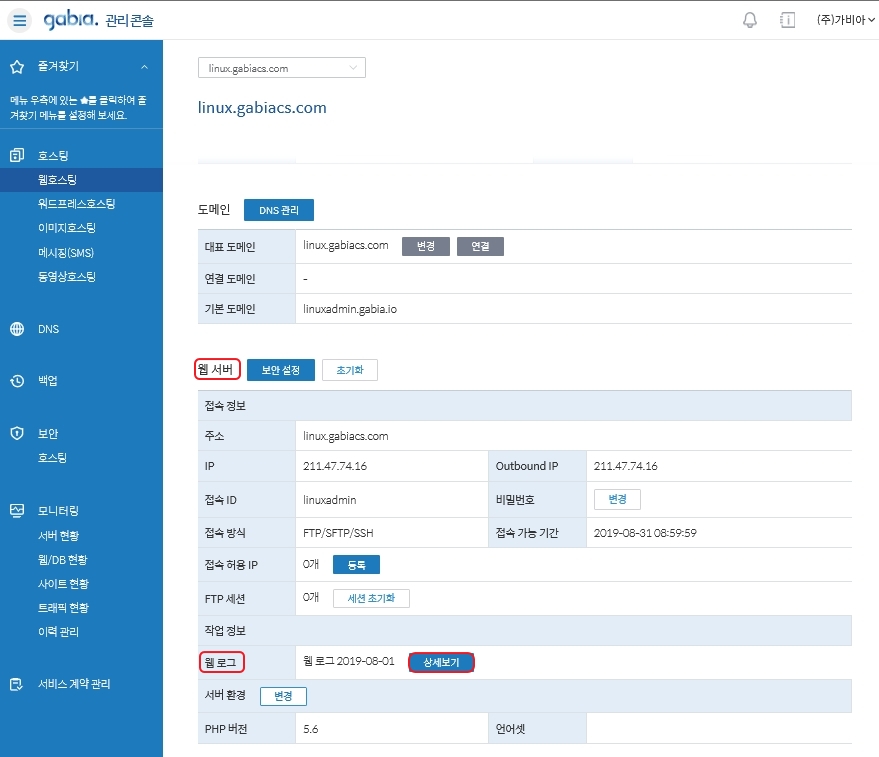Click the 초기화 button next to 웹 서버
Image resolution: width=879 pixels, height=757 pixels.
[350, 370]
